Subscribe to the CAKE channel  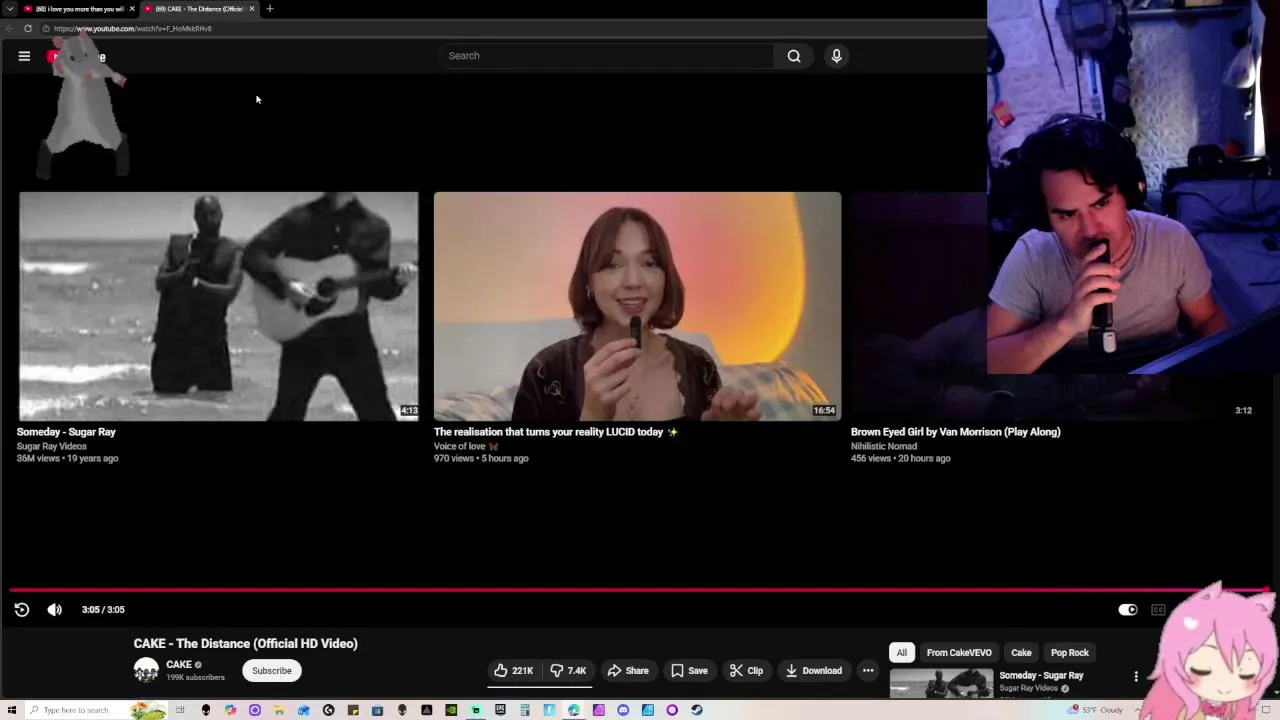click(x=272, y=671)
